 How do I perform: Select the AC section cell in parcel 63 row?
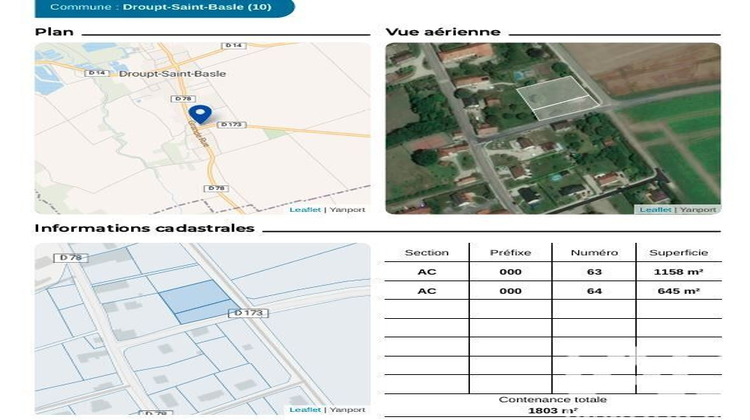[427, 272]
